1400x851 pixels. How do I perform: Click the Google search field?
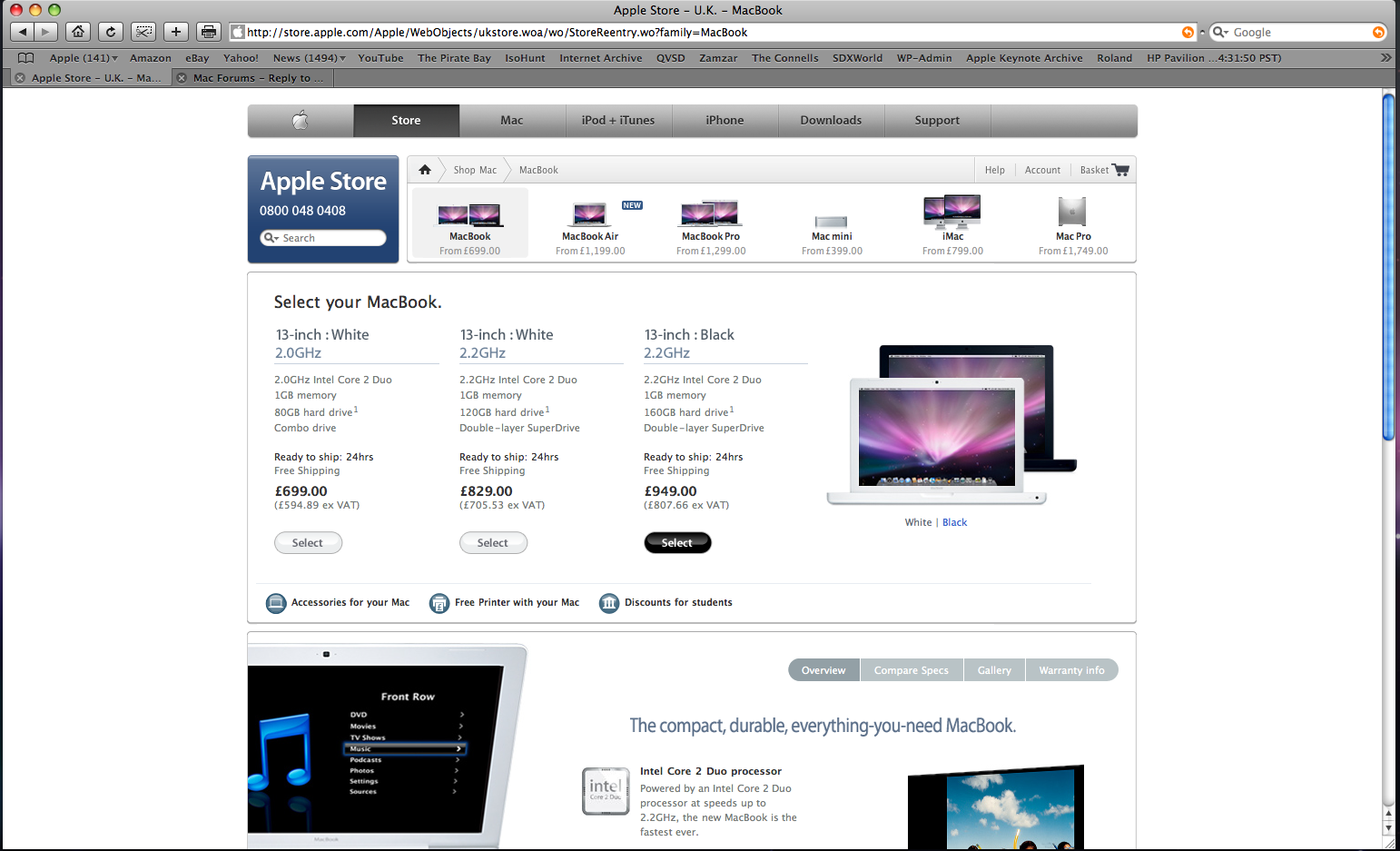click(1298, 32)
